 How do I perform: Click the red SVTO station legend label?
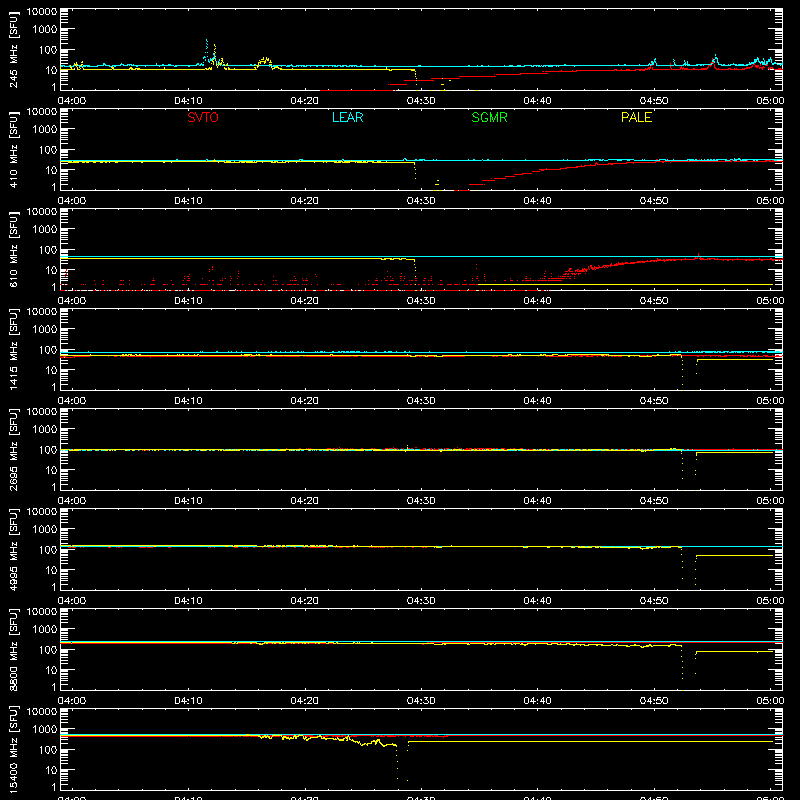[203, 117]
